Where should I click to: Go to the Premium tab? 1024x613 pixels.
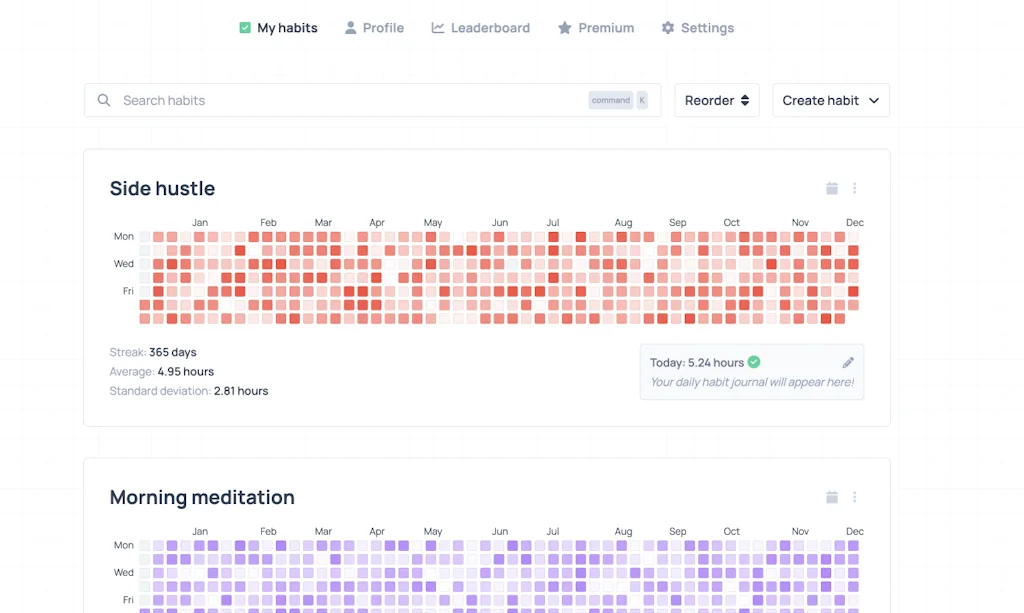(x=596, y=27)
